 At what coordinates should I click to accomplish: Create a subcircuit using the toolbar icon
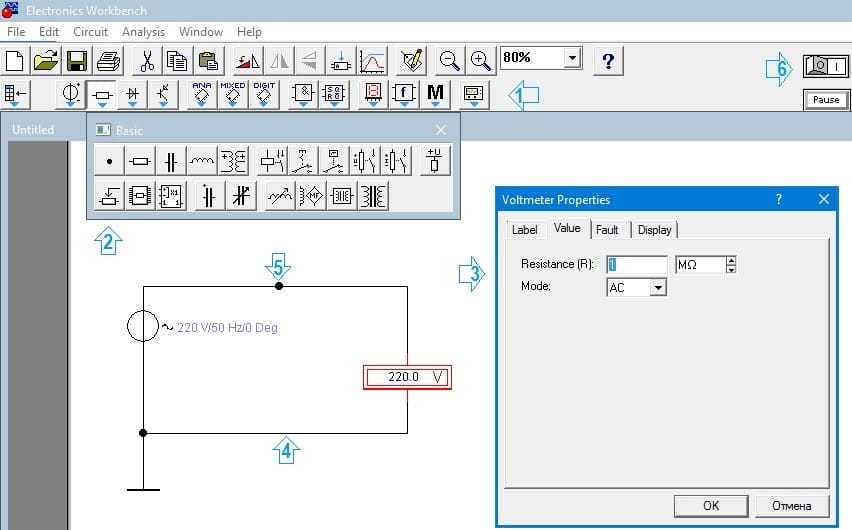341,61
